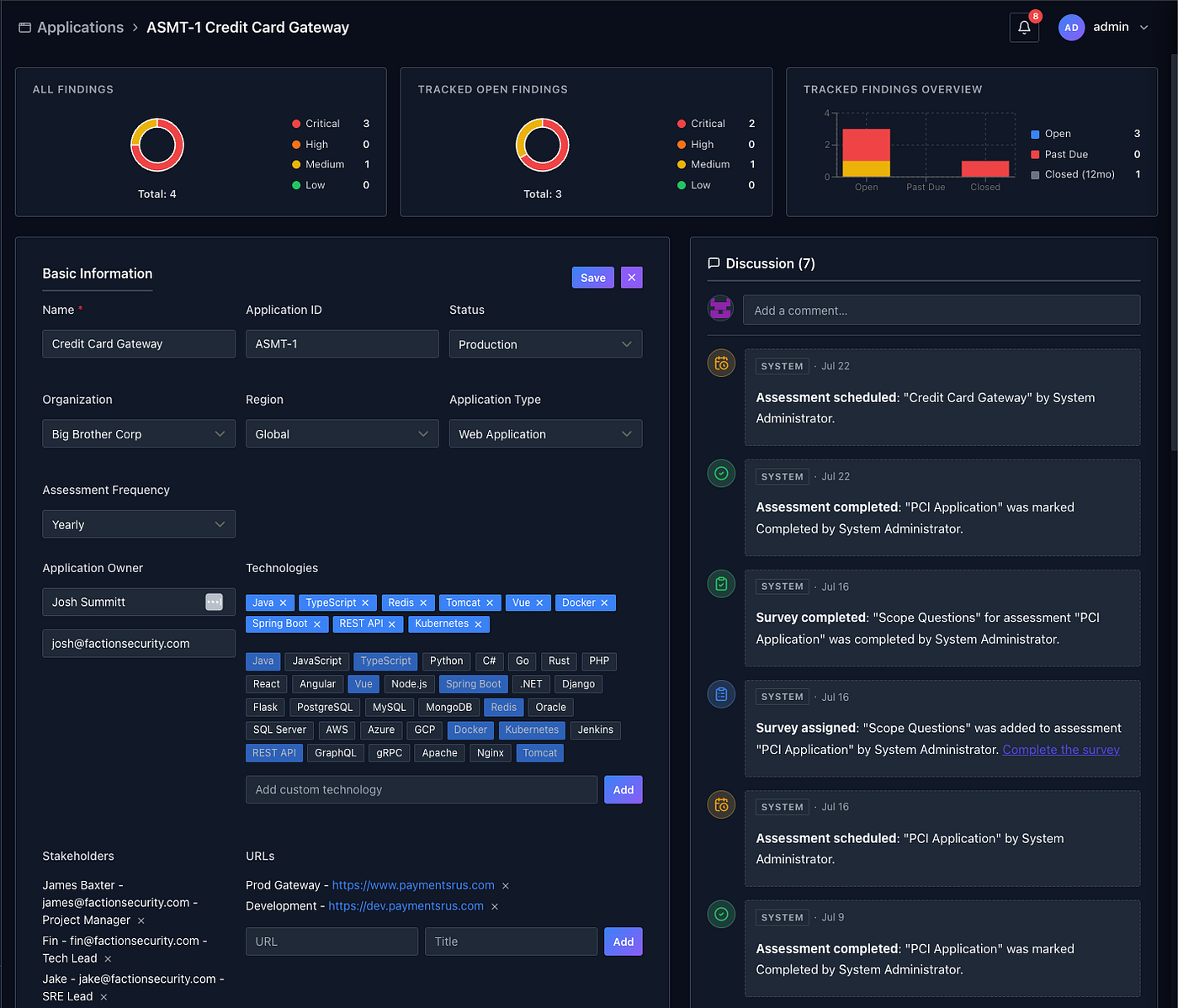Open the notifications bell icon
The width and height of the screenshot is (1178, 1008).
1024,27
